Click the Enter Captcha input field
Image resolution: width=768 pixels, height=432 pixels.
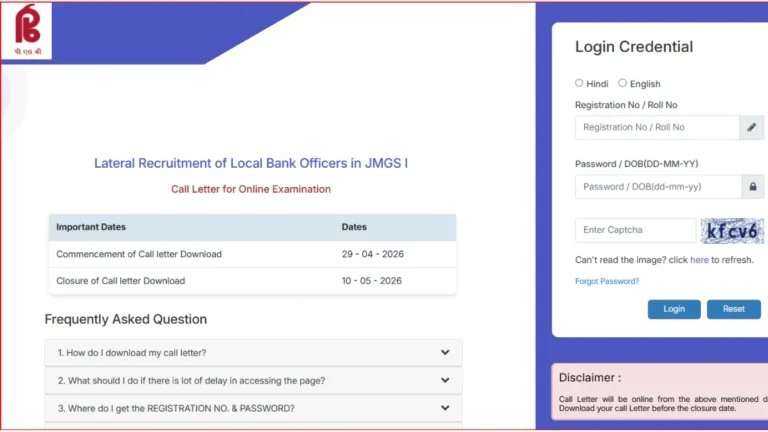pyautogui.click(x=635, y=230)
